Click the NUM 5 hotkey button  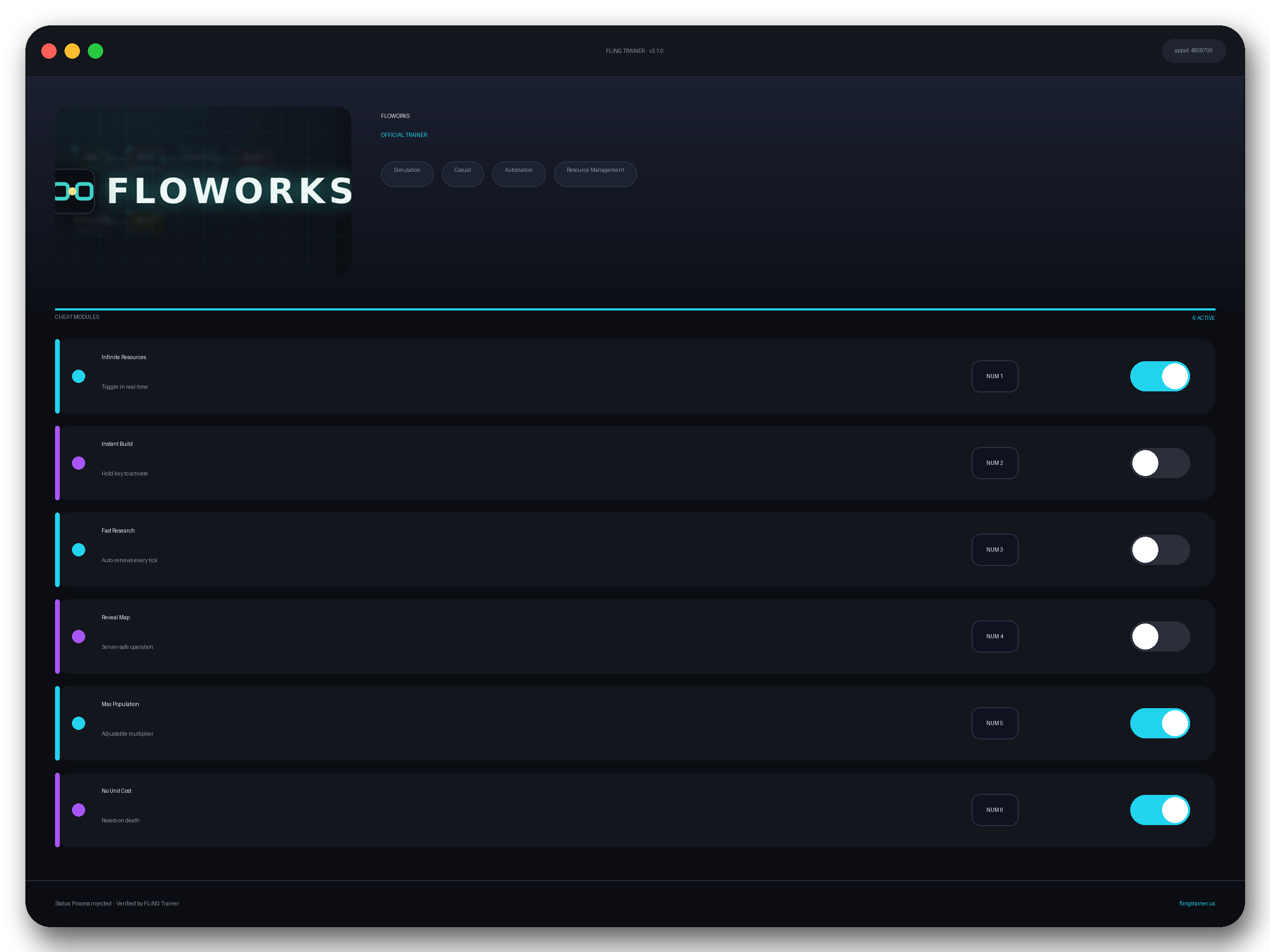[994, 723]
